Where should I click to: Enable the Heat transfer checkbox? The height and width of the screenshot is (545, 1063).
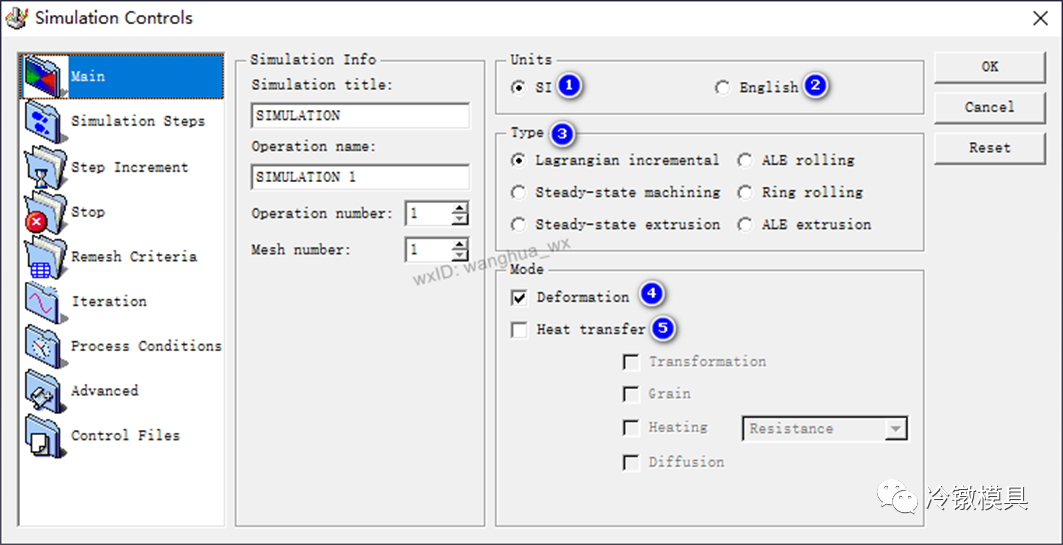520,330
